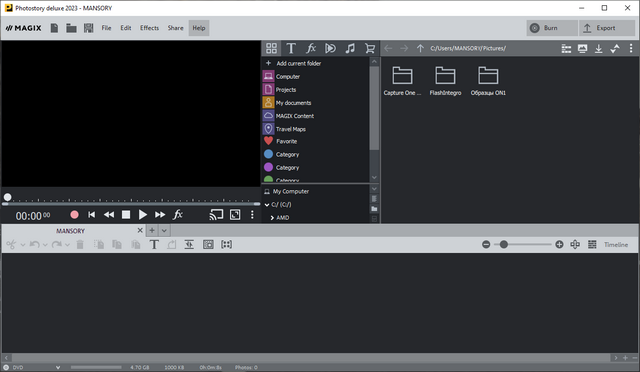640x372 pixels.
Task: Click the Burn button
Action: point(551,28)
